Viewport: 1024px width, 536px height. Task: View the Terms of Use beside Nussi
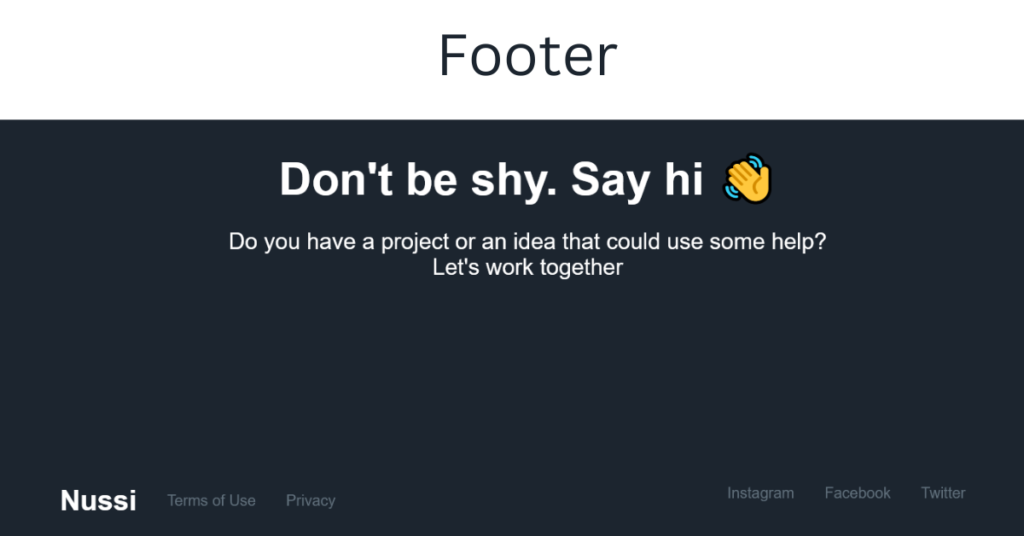[x=211, y=501]
